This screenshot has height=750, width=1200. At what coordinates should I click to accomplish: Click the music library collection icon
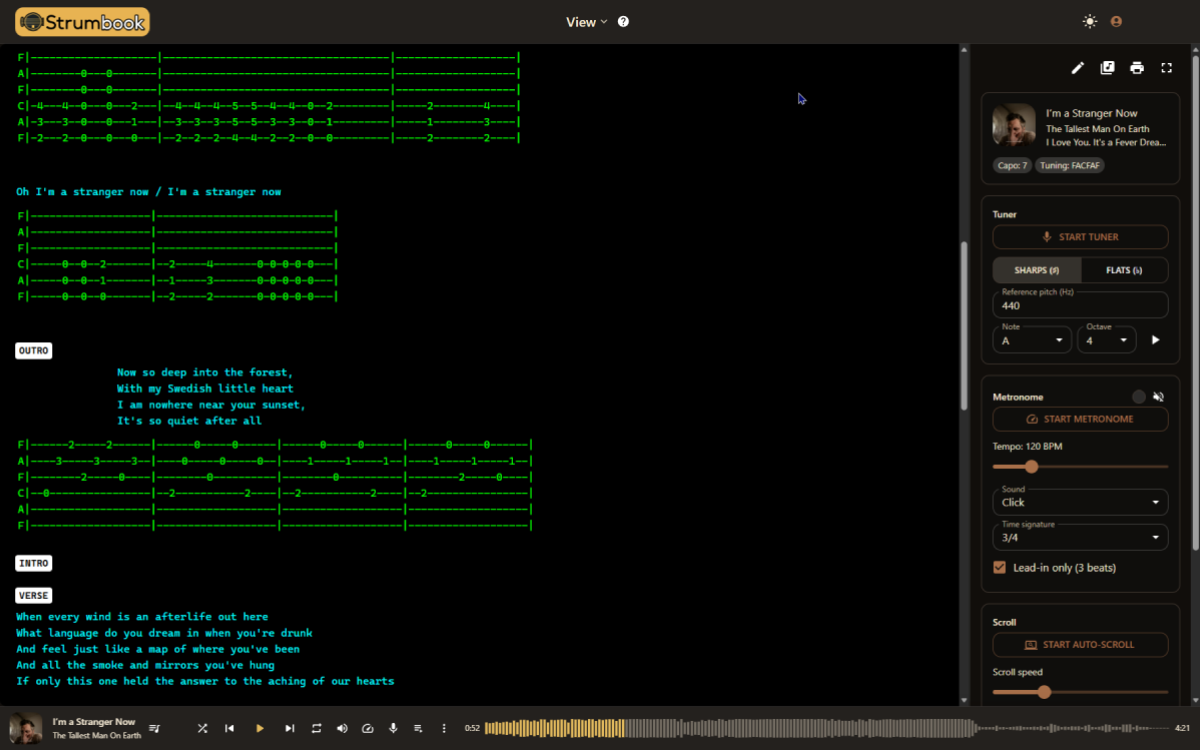click(1107, 68)
